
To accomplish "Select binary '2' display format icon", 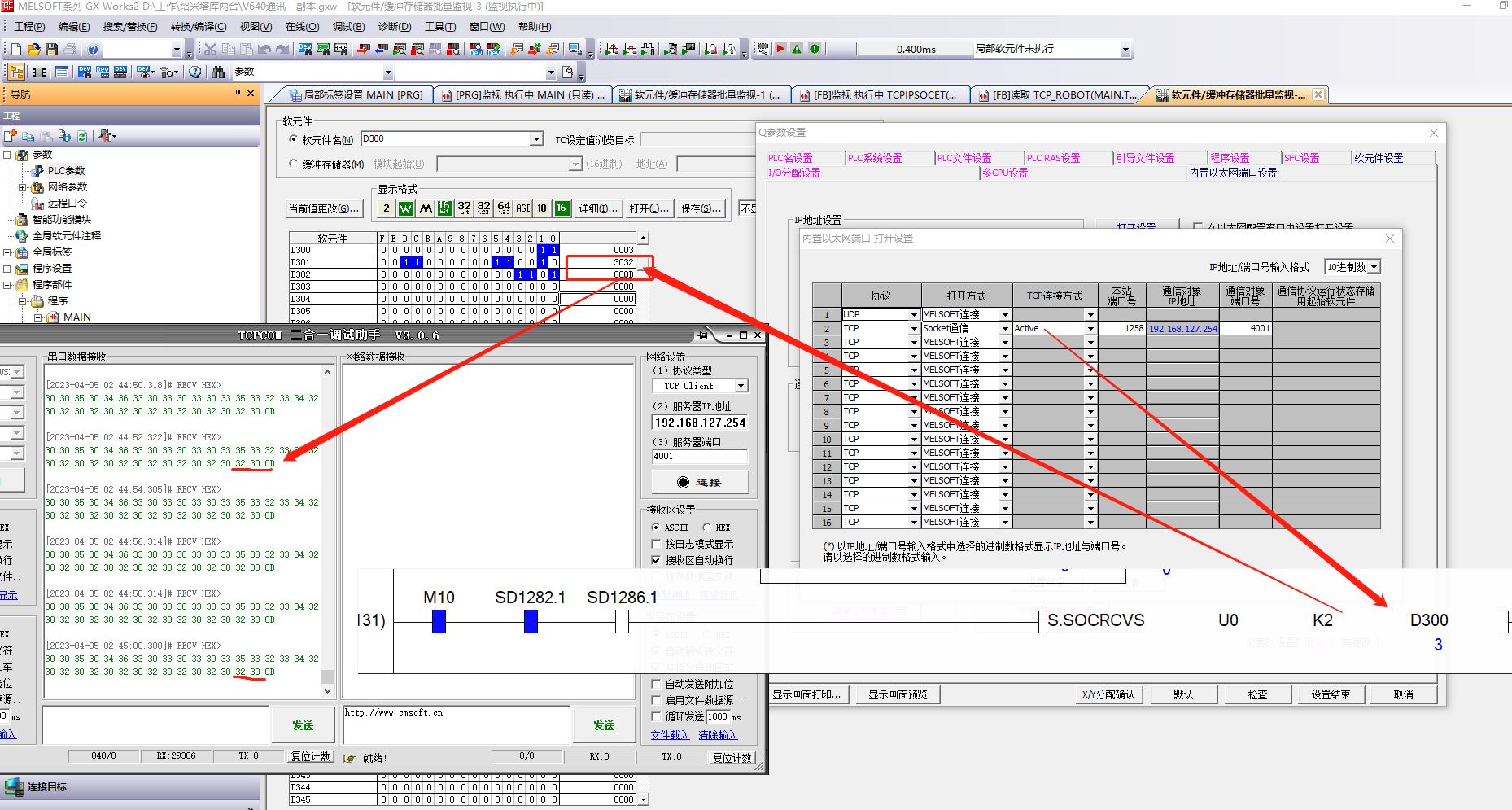I will pyautogui.click(x=387, y=208).
